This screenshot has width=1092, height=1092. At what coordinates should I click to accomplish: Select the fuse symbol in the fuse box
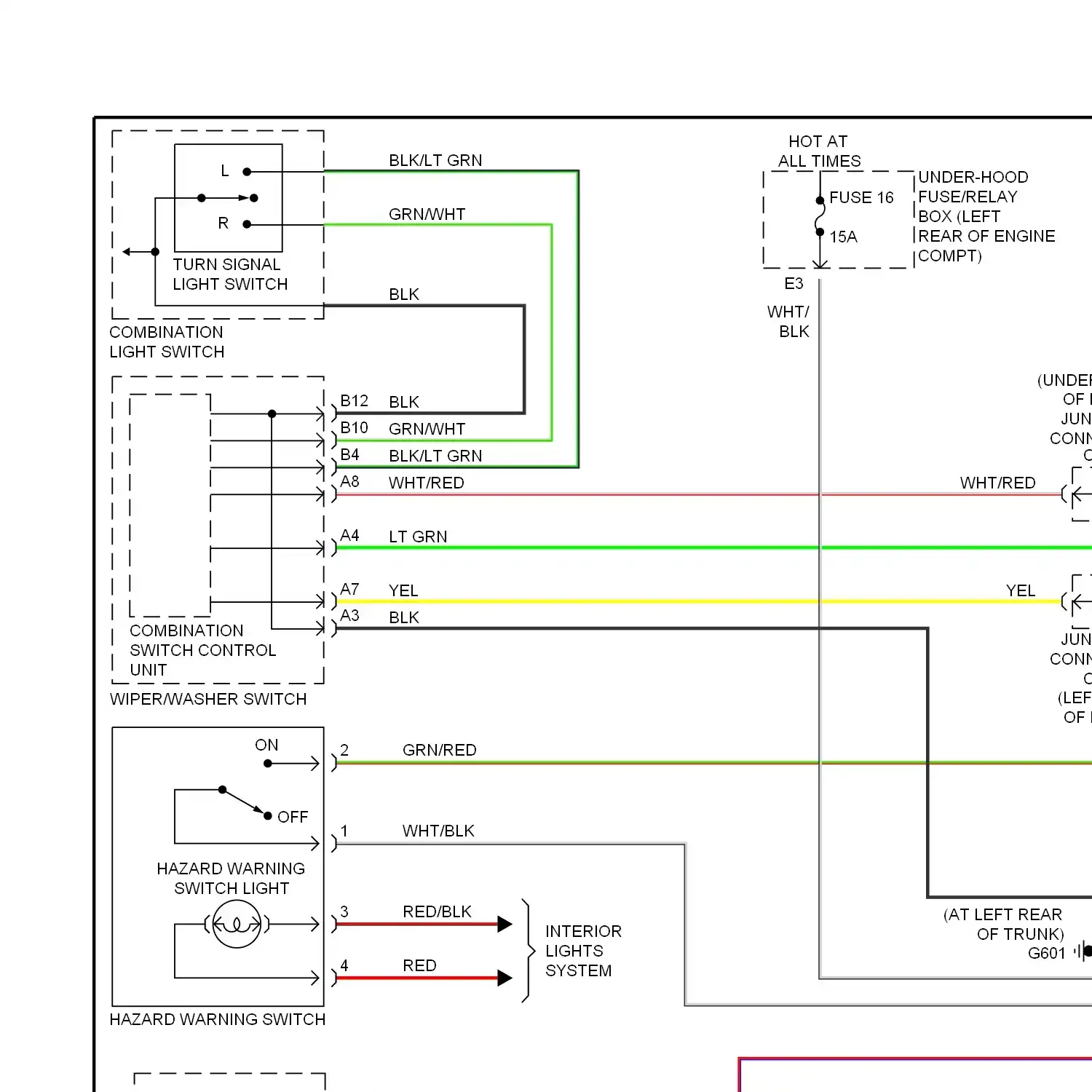pyautogui.click(x=820, y=216)
